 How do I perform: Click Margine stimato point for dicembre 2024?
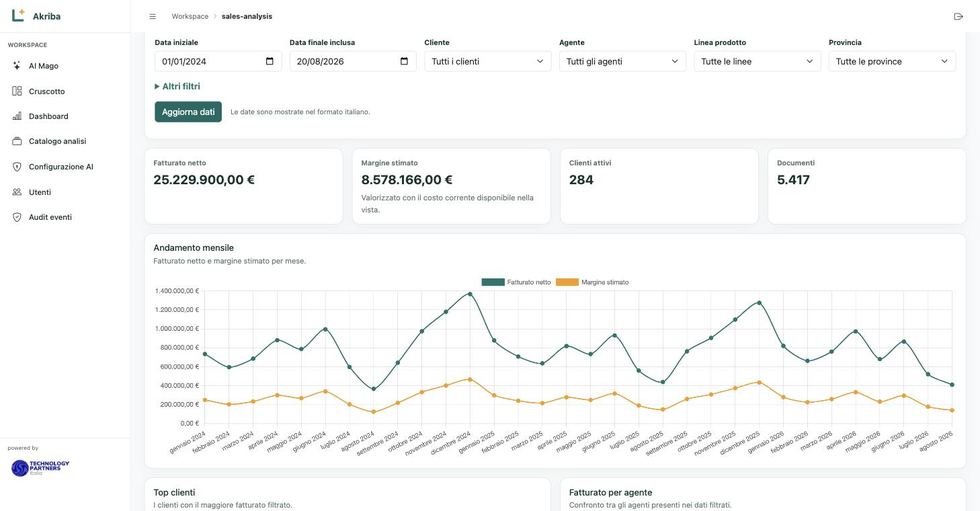point(470,379)
